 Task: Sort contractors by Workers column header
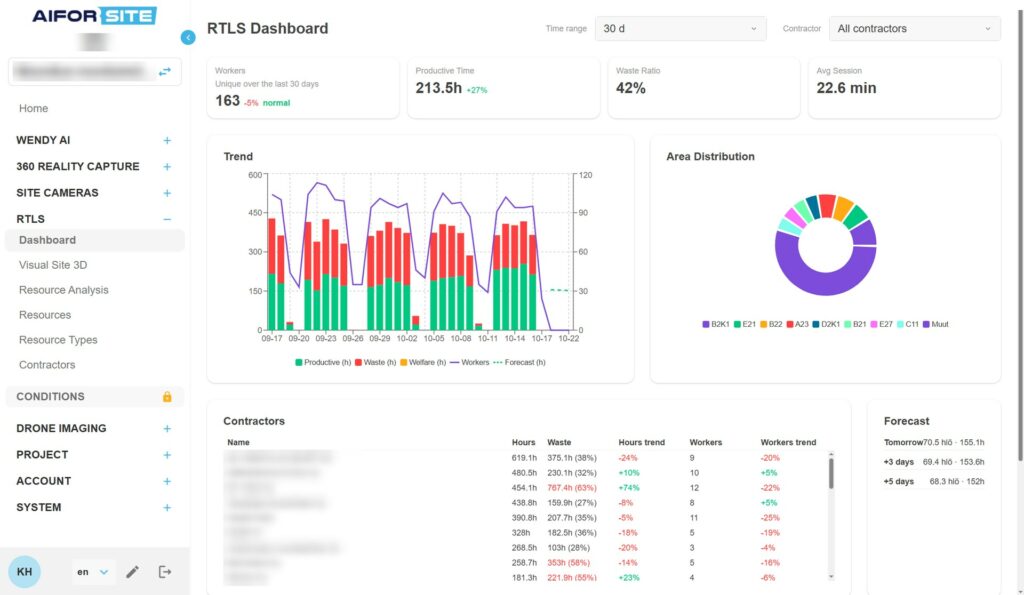click(706, 443)
